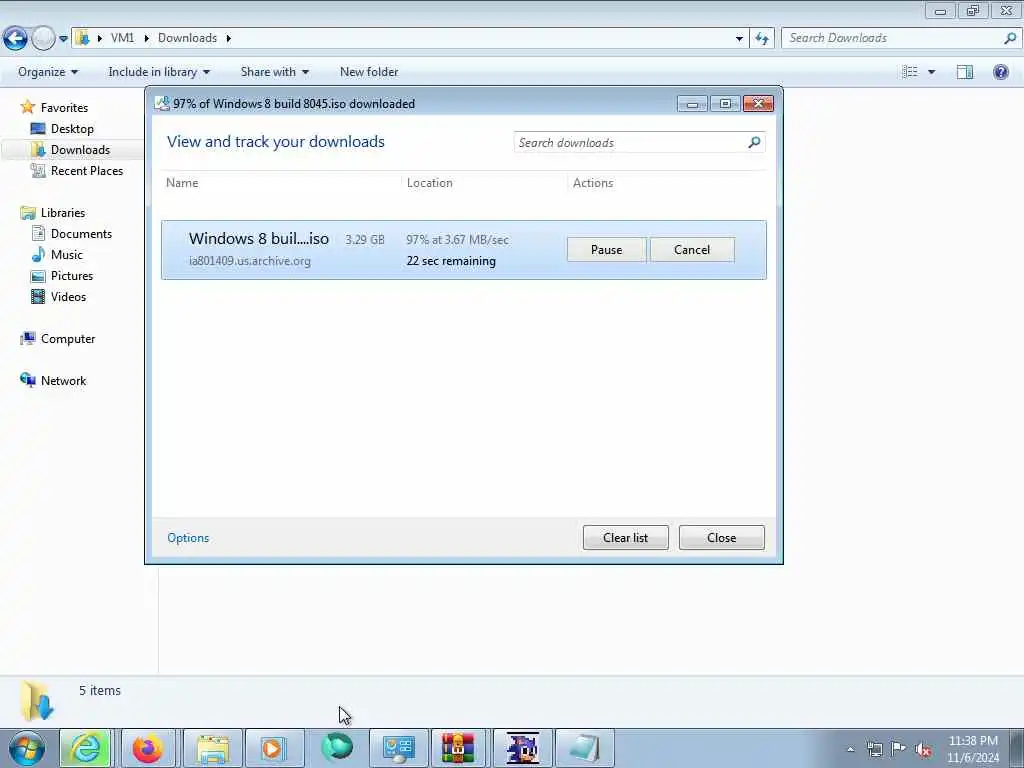
Task: Click VM1 in the address breadcrumb
Action: coord(122,38)
